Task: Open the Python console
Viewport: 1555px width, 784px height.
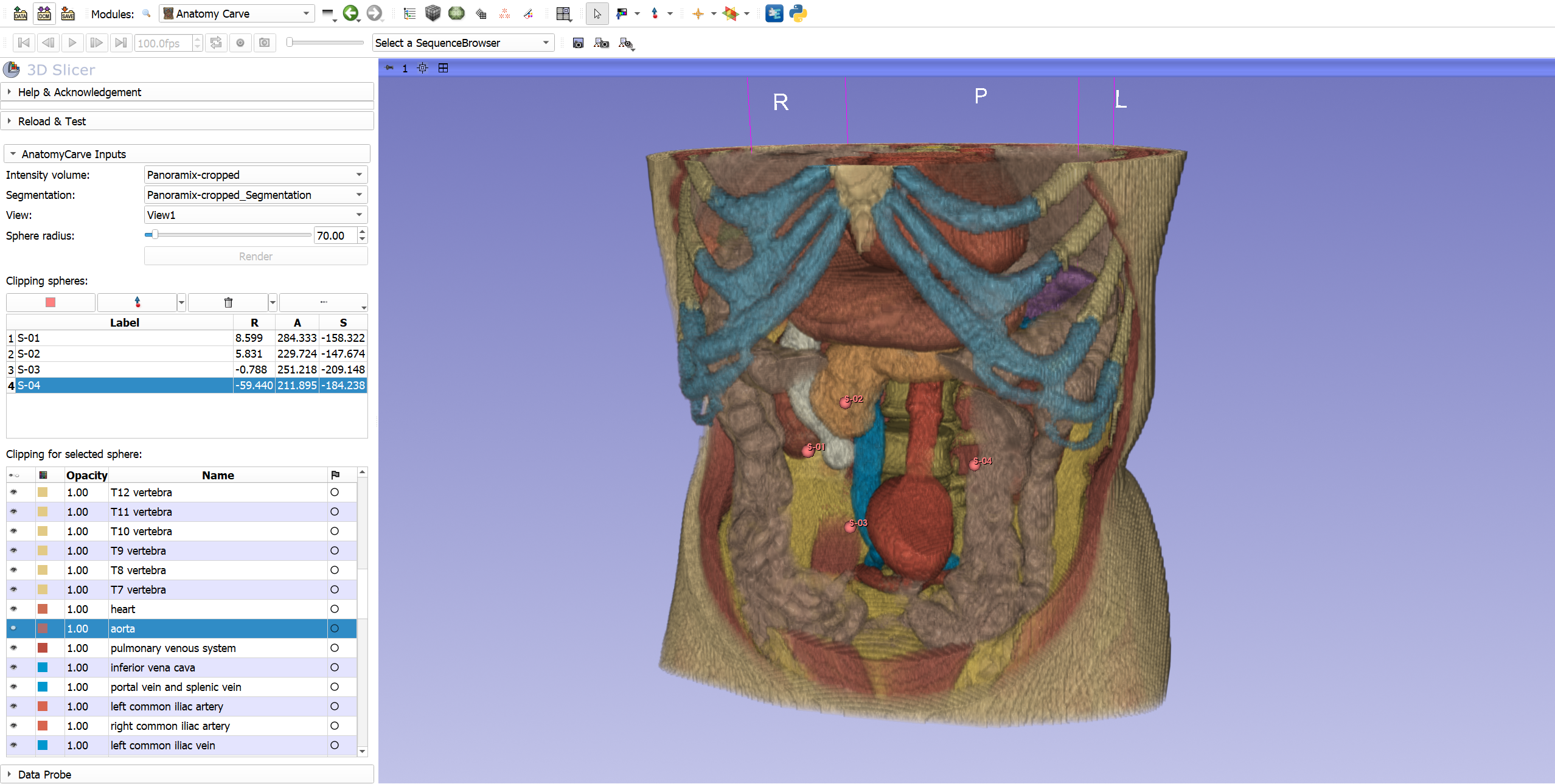Action: [798, 13]
